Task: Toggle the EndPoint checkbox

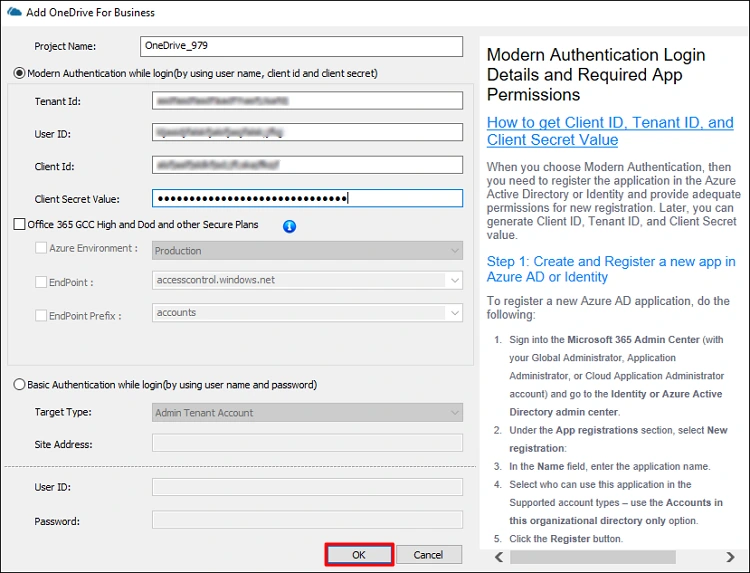Action: pos(41,282)
